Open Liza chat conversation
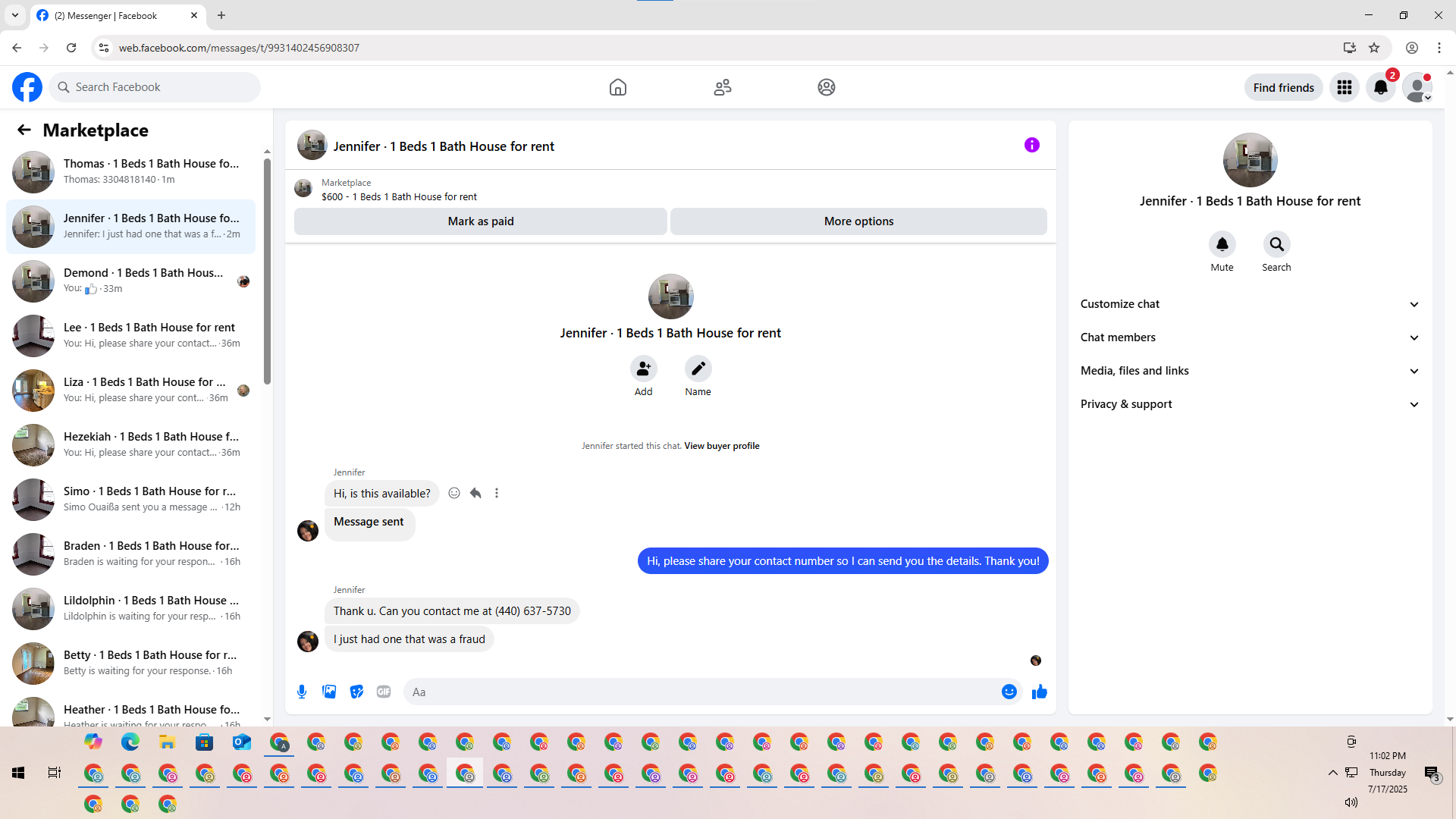Viewport: 1456px width, 819px height. tap(130, 391)
